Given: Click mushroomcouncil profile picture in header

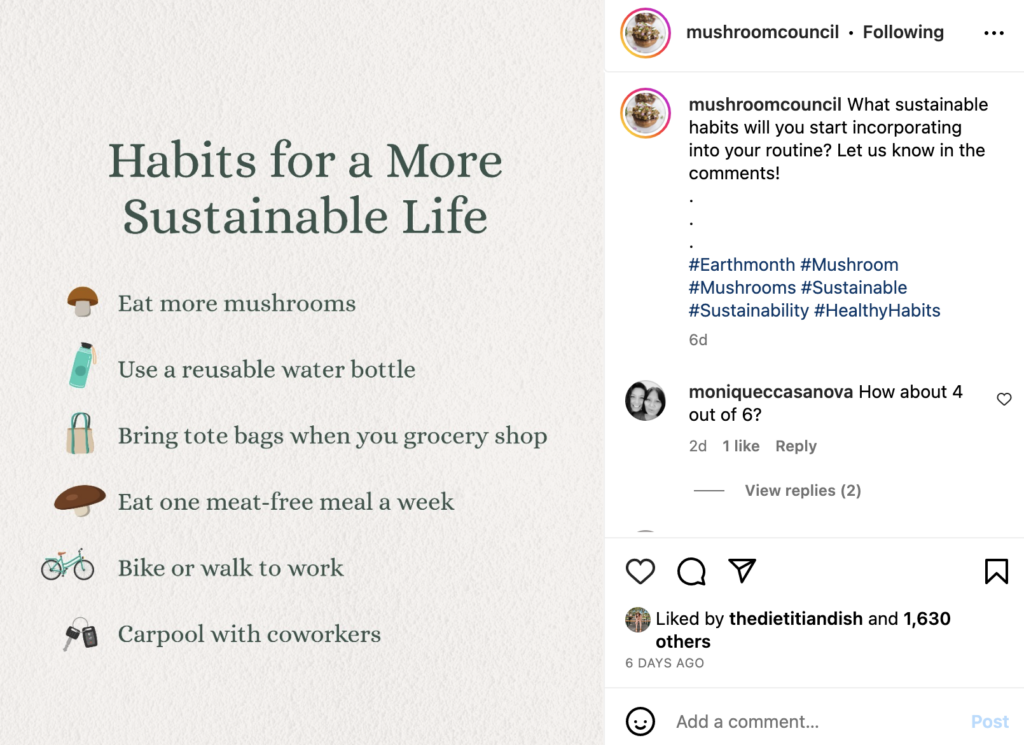Looking at the screenshot, I should pos(645,33).
